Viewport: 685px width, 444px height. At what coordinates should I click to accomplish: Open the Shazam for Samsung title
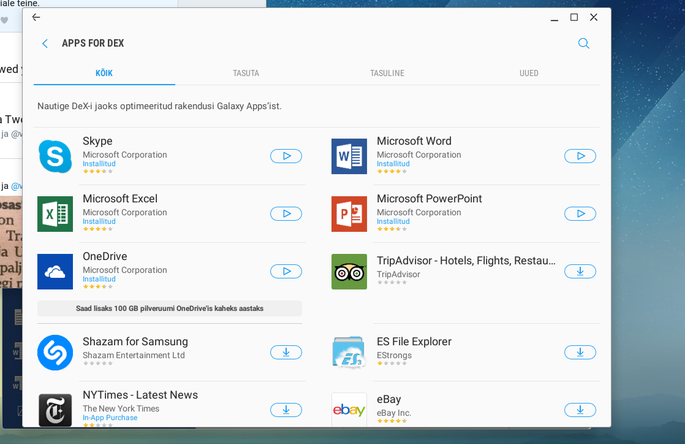tap(135, 342)
